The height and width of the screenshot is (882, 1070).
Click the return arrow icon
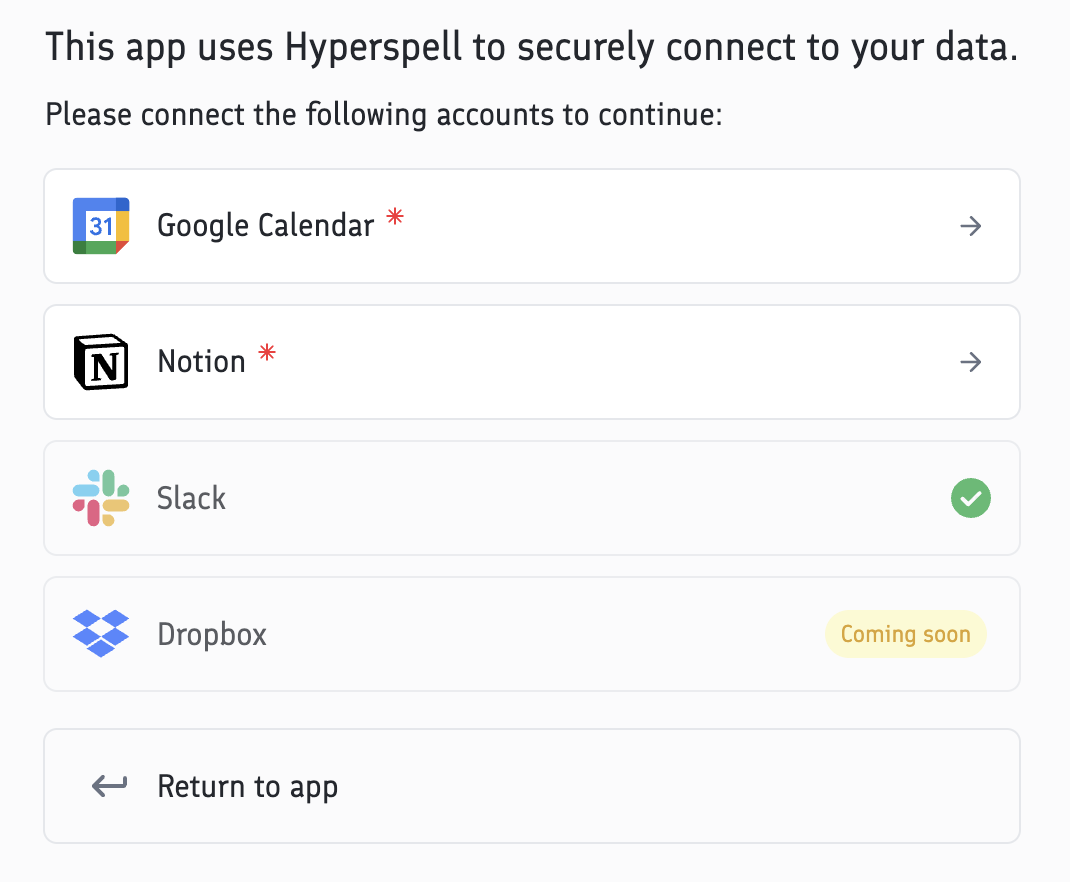pyautogui.click(x=109, y=786)
